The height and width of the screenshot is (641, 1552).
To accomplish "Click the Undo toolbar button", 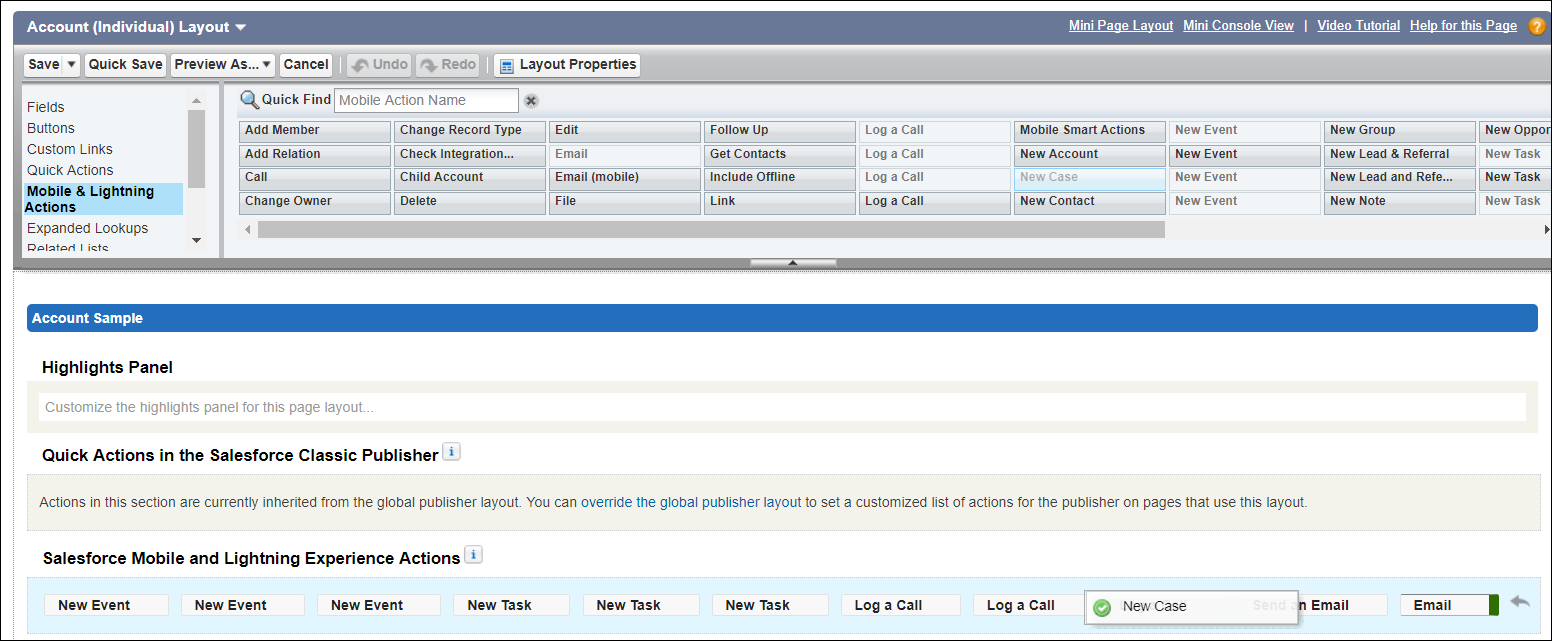I will pos(379,65).
